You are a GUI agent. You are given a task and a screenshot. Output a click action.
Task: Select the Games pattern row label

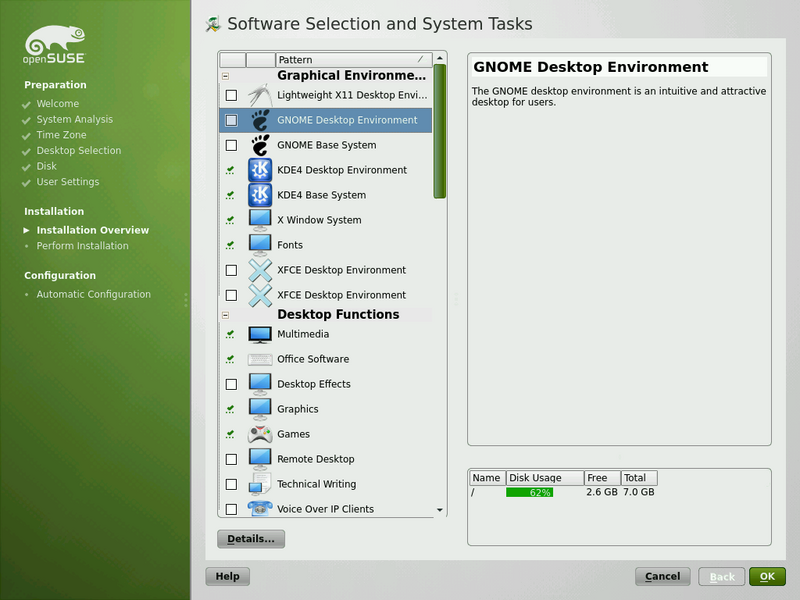click(293, 434)
